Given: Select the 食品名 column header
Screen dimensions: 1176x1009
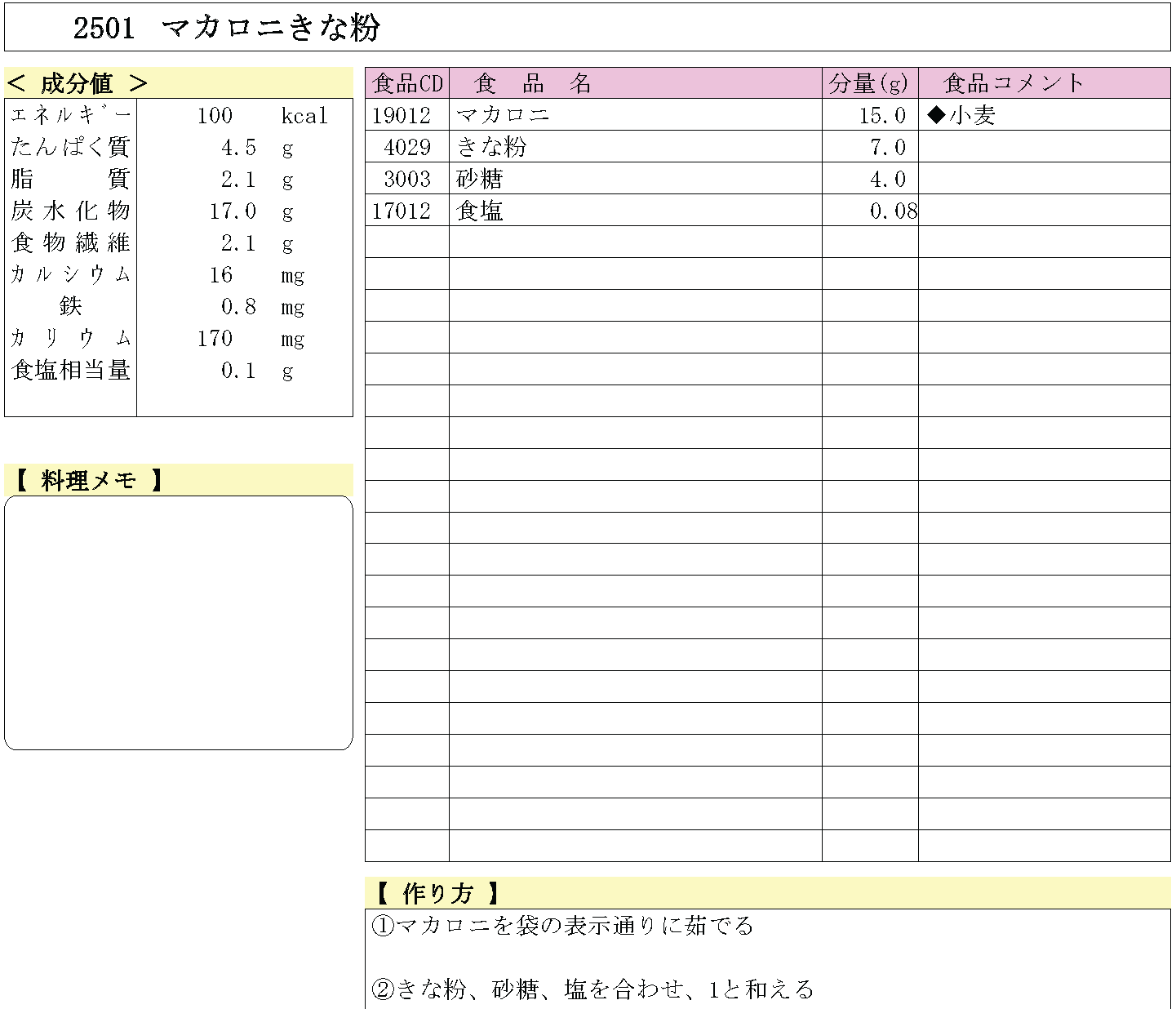Looking at the screenshot, I should 532,83.
